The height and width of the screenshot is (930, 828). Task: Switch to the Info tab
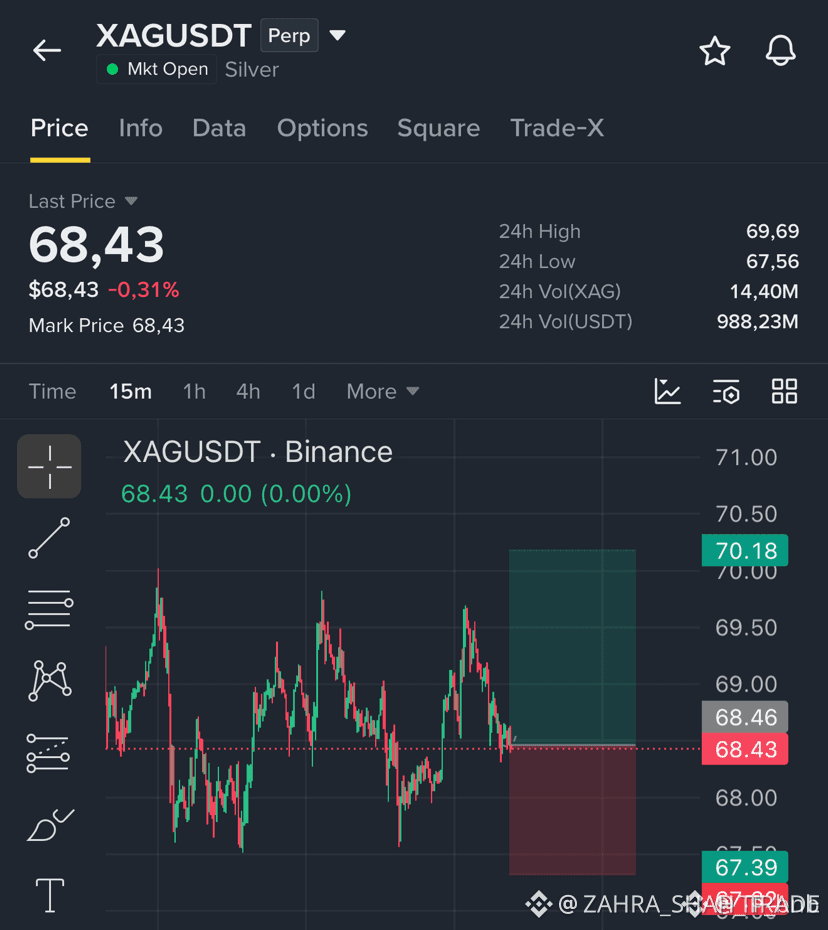tap(141, 128)
